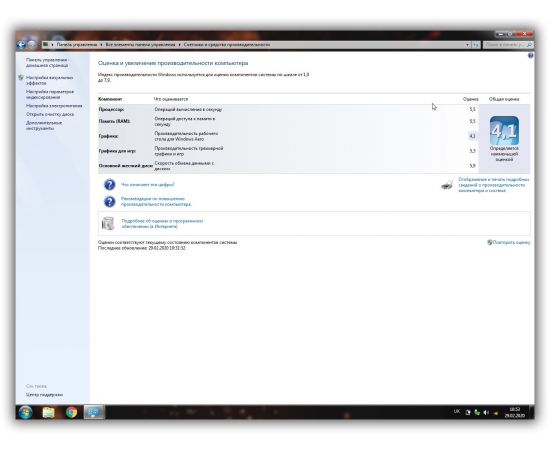Open the volume speaker icon in tray
This screenshot has width=550, height=450.
(x=486, y=412)
